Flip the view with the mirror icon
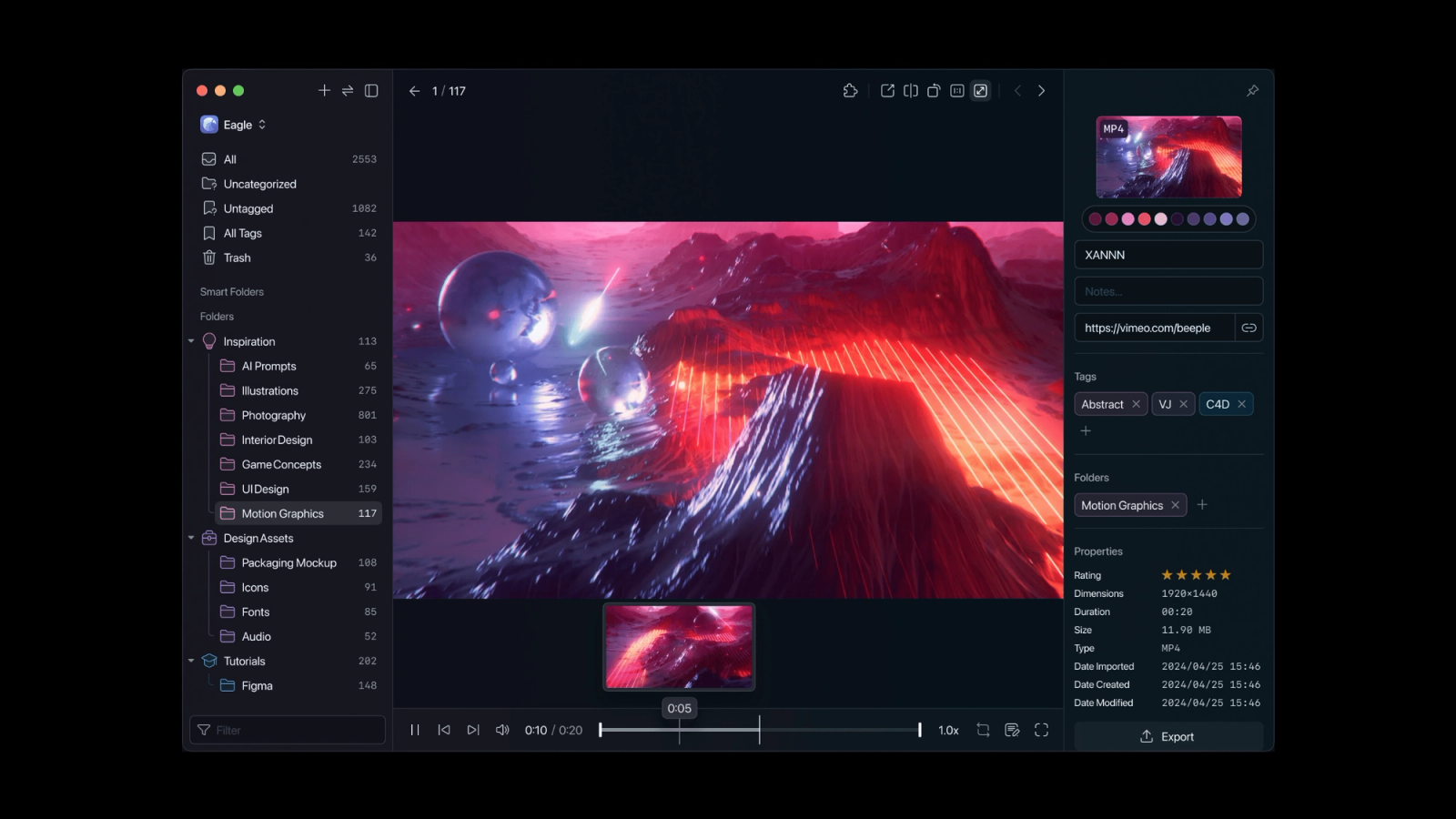The image size is (1456, 819). click(910, 91)
